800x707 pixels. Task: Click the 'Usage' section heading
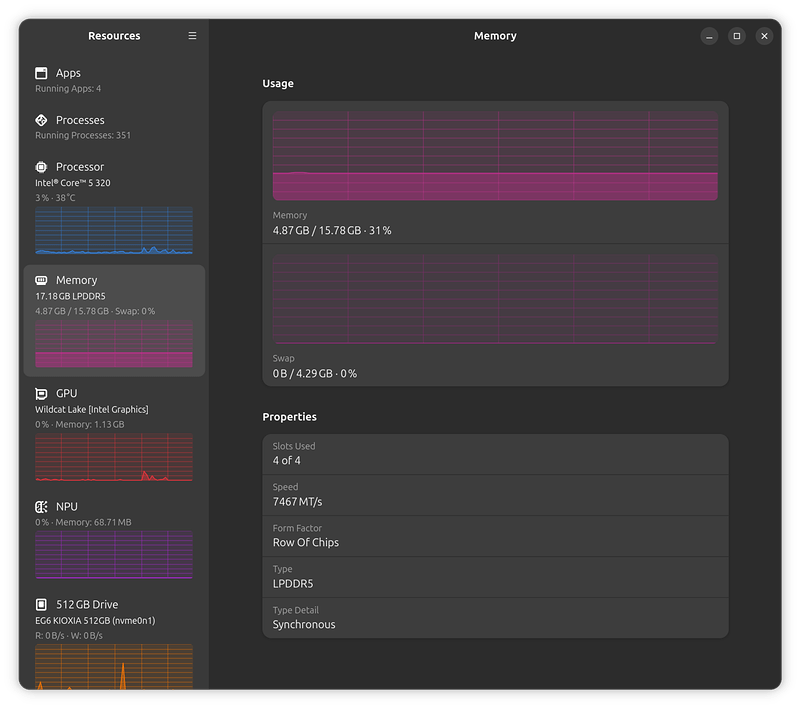(x=278, y=84)
